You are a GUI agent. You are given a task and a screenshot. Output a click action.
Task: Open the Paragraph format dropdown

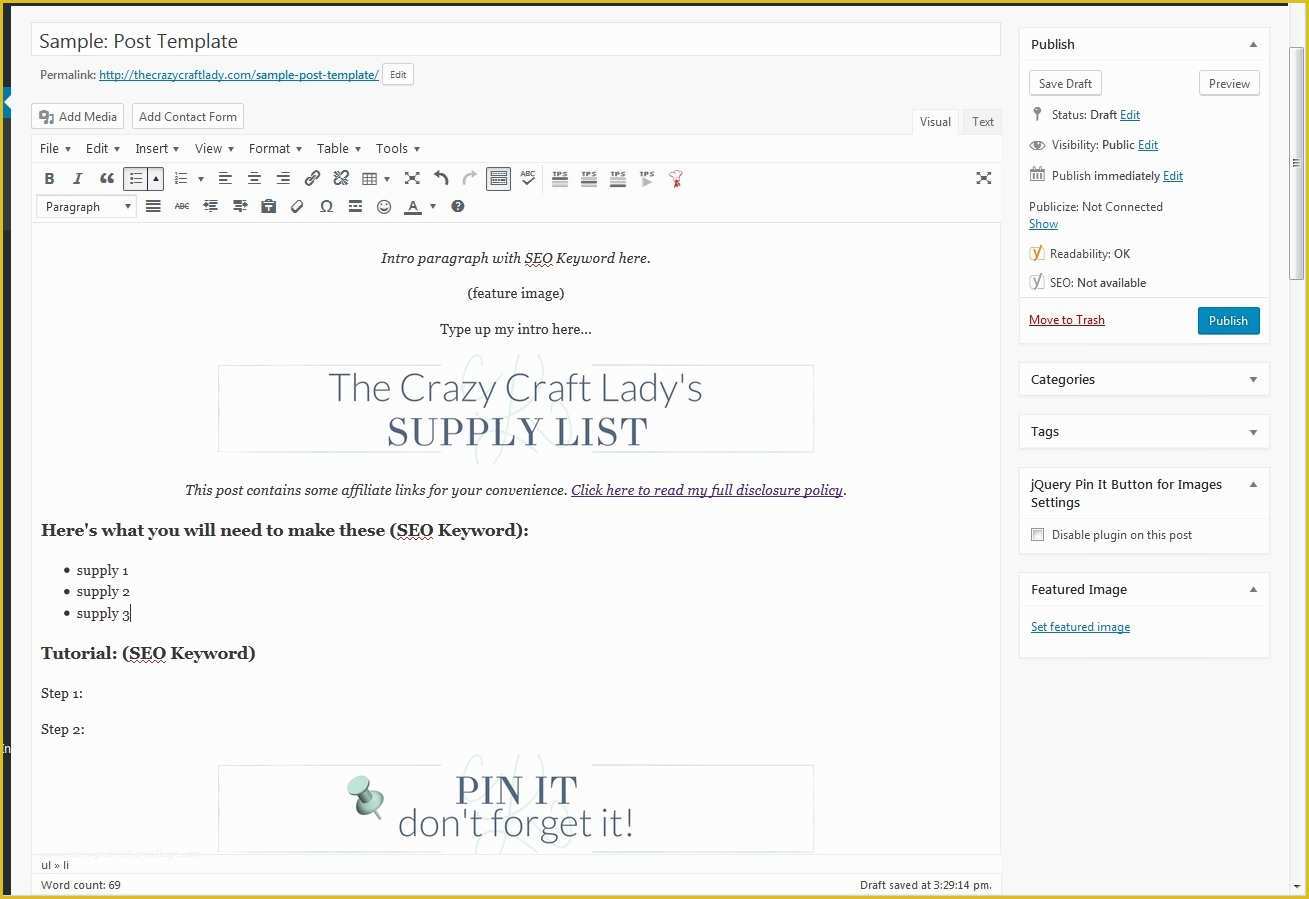tap(86, 207)
